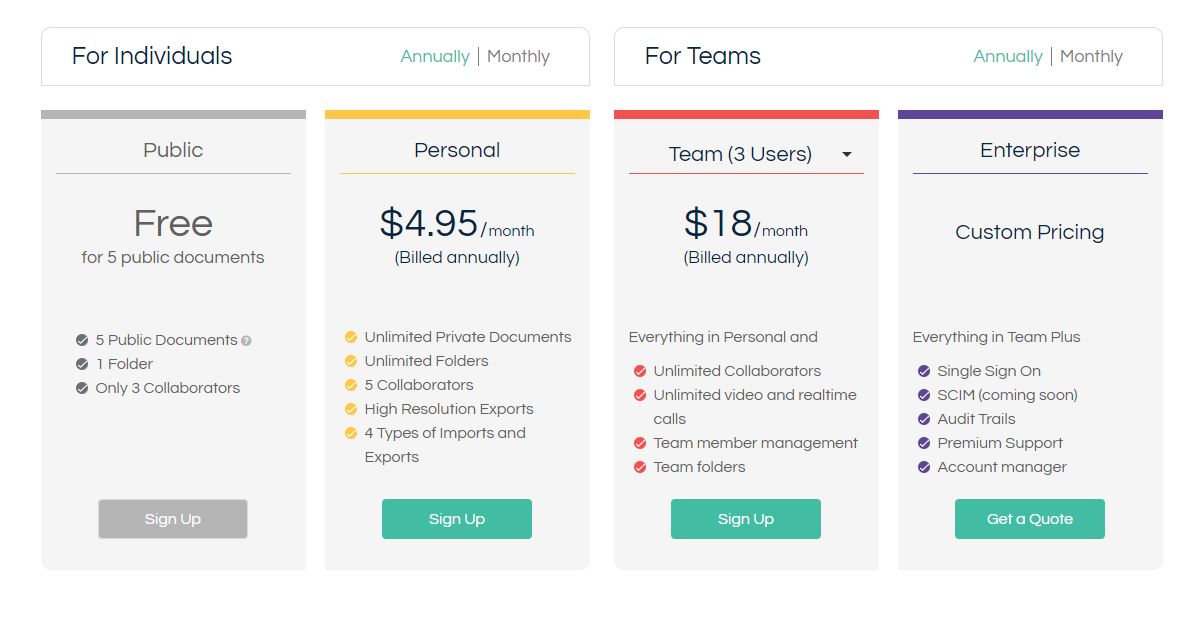
Task: Select Annually billing for Individuals
Action: click(435, 57)
